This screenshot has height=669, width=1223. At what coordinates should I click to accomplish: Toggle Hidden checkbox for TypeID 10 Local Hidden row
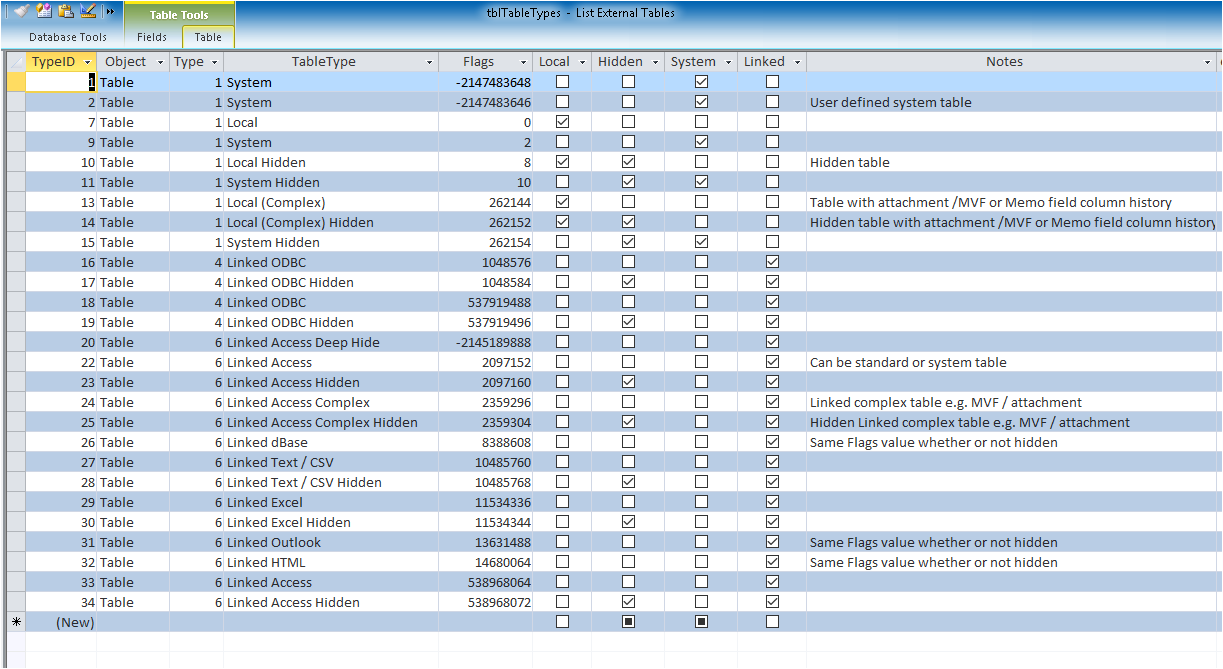628,162
